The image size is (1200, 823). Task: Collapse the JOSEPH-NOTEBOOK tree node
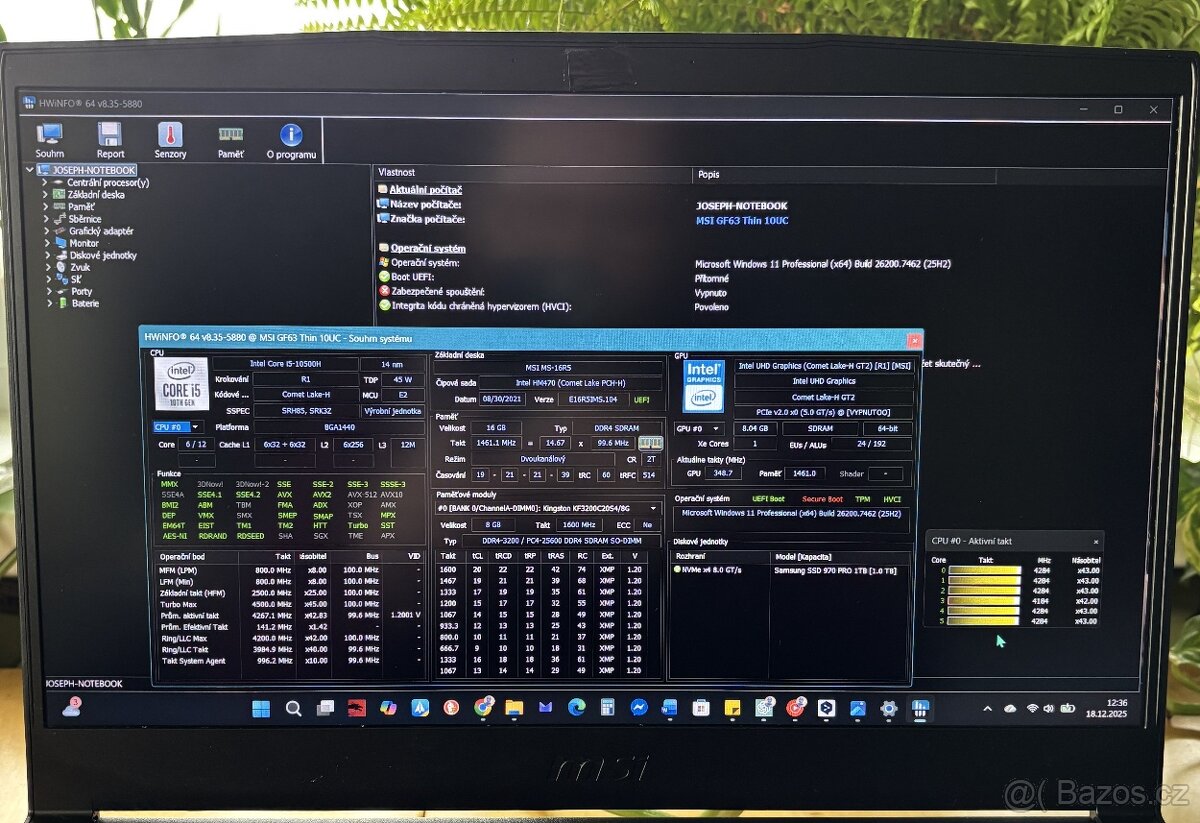tap(31, 171)
